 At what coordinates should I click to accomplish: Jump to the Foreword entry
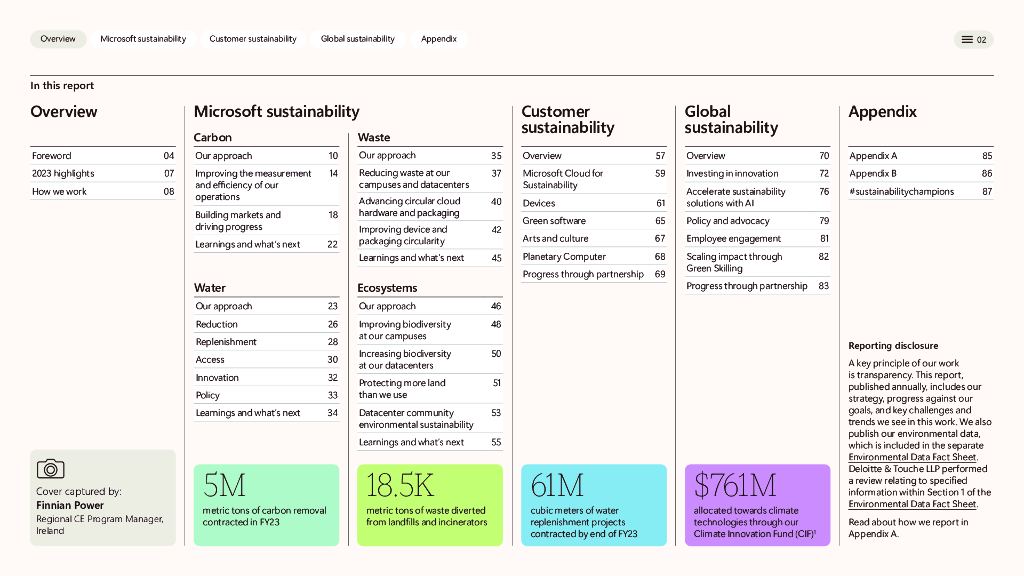click(52, 156)
